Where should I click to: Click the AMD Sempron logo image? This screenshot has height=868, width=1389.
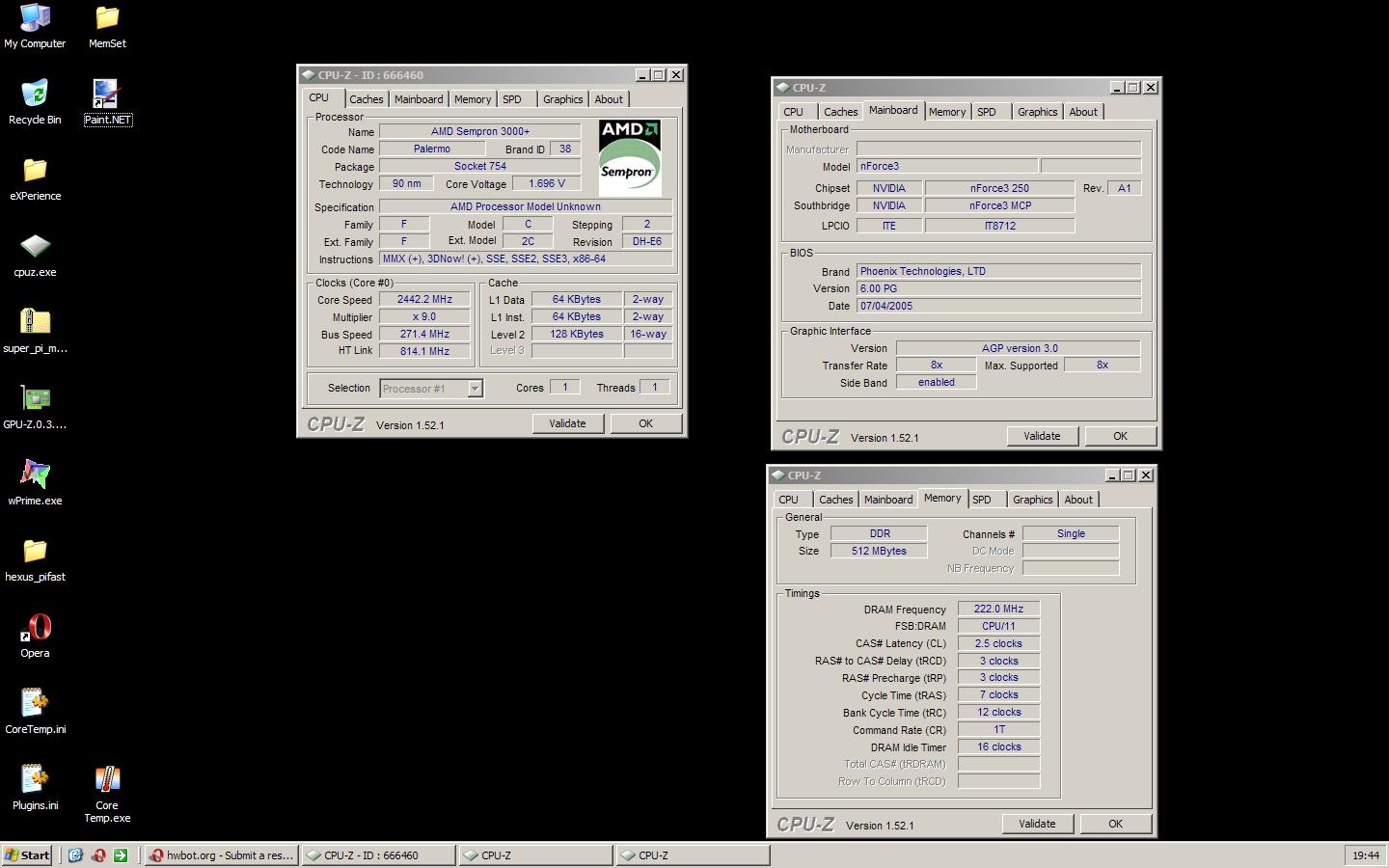pyautogui.click(x=630, y=157)
